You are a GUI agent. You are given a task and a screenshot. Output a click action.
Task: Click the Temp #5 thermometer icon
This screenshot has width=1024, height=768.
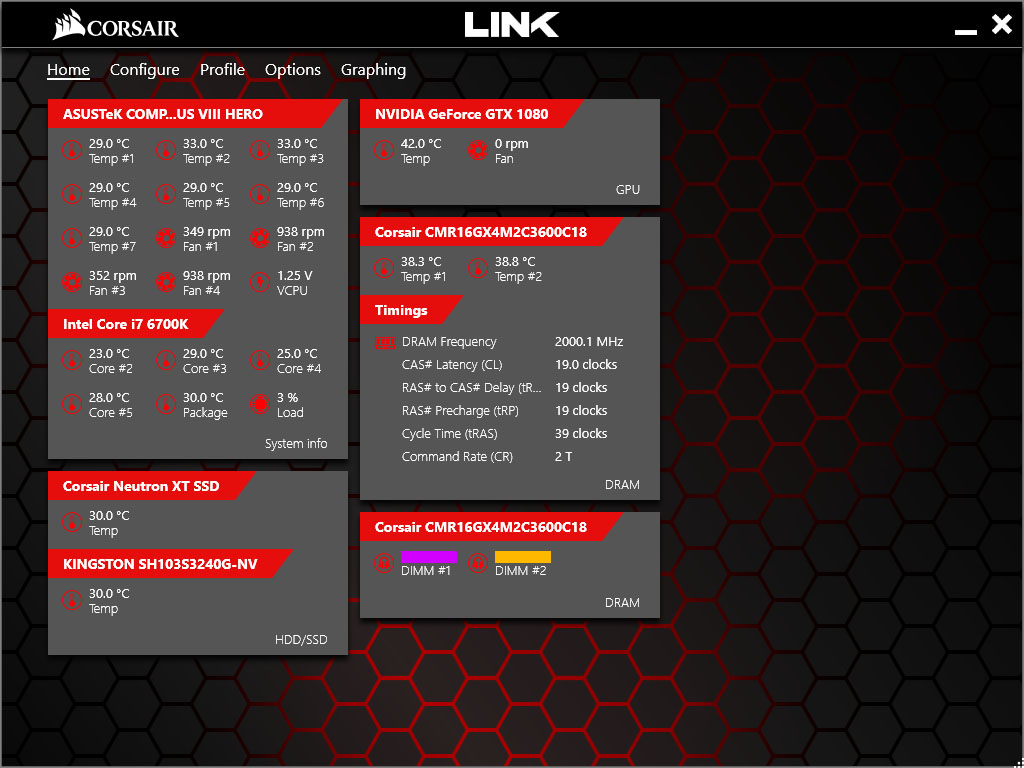tap(166, 195)
